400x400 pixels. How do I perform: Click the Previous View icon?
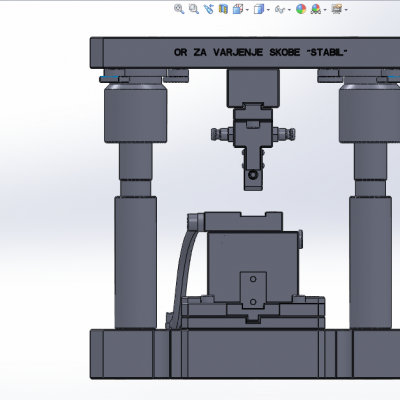209,9
